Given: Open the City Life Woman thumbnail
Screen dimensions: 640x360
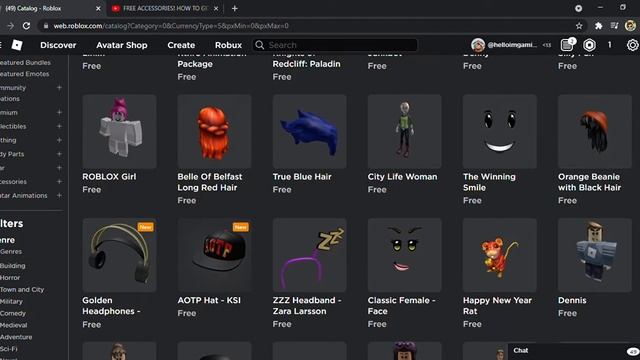Looking at the screenshot, I should point(404,131).
